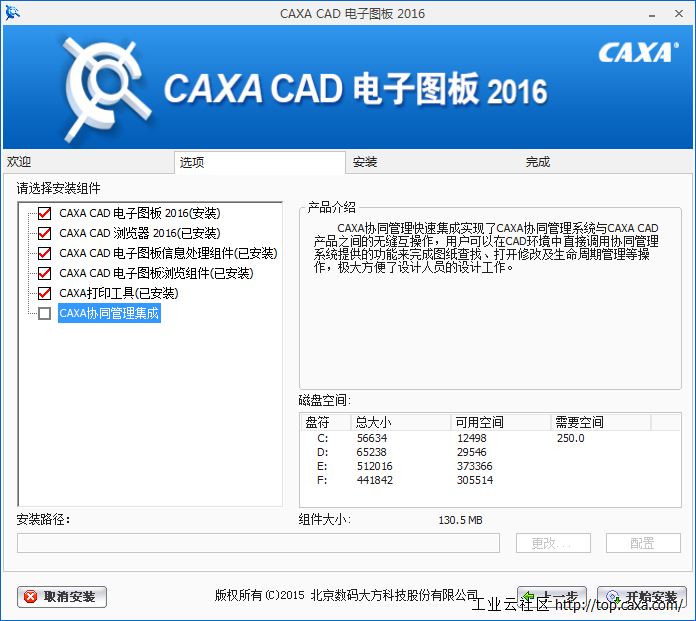The height and width of the screenshot is (621, 696).
Task: Click the 130.5 MB component size value
Action: pos(460,520)
